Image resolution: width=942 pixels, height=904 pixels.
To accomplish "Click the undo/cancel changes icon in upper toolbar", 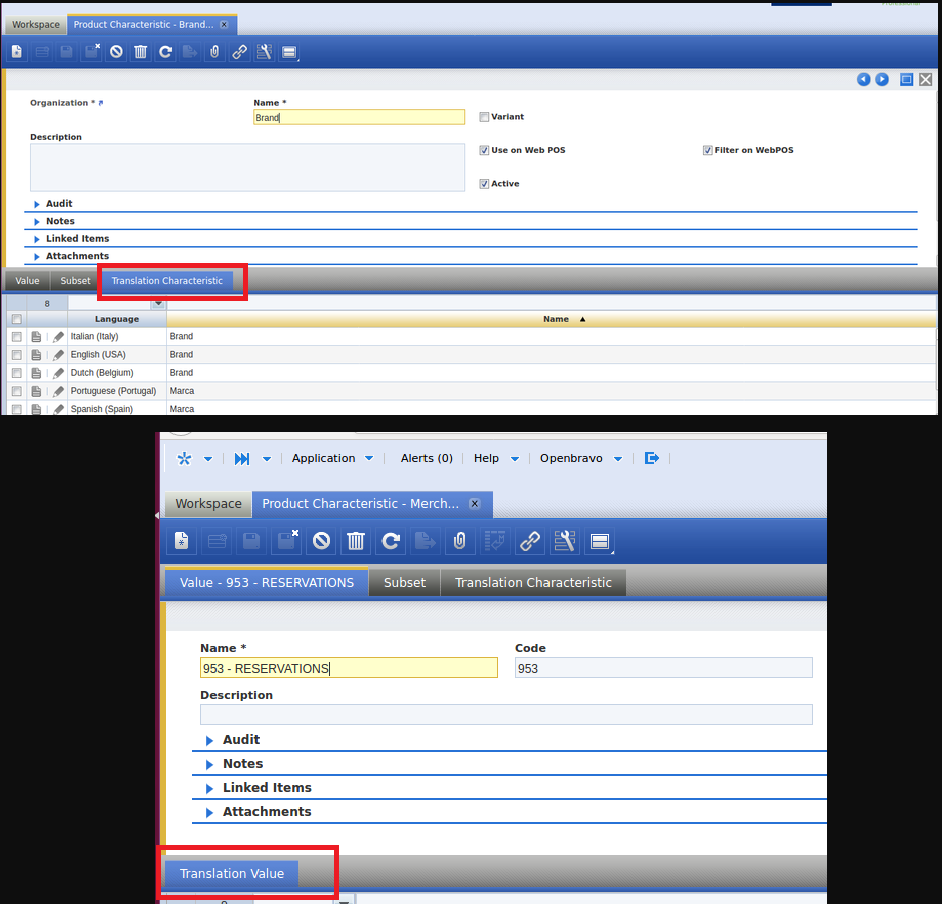I will 117,52.
